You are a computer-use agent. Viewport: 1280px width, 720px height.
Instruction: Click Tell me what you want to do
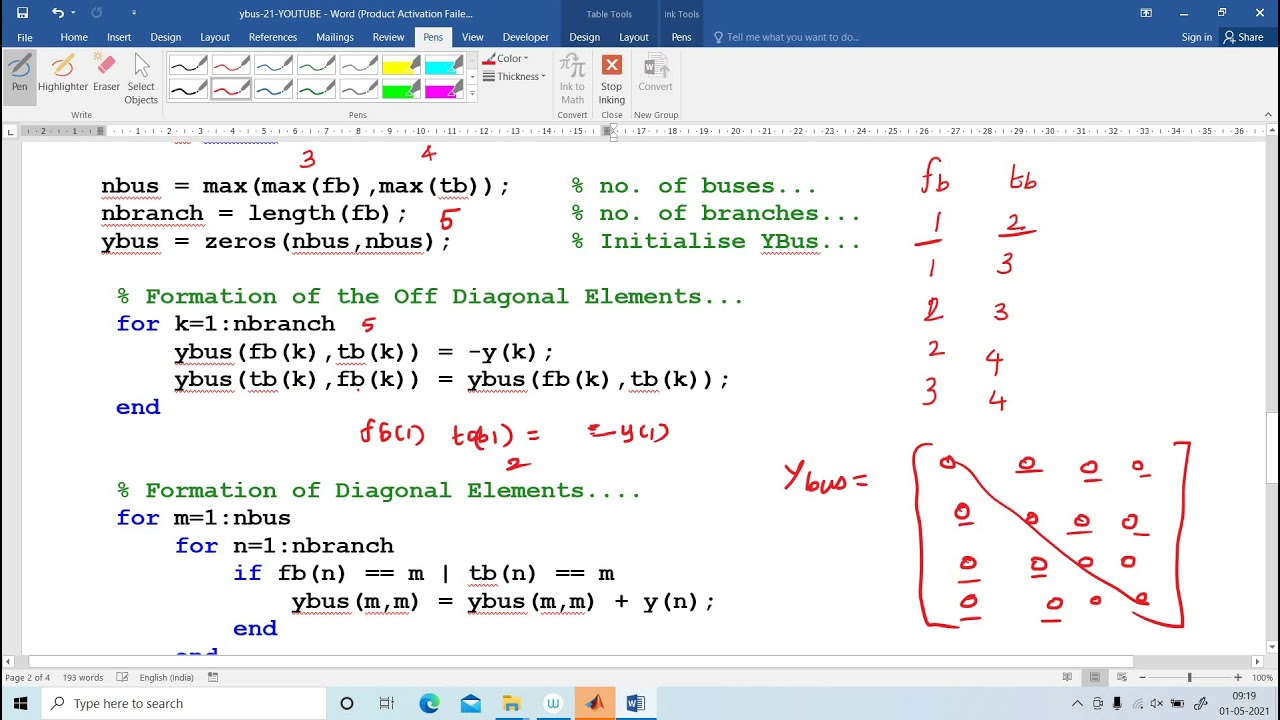[786, 37]
